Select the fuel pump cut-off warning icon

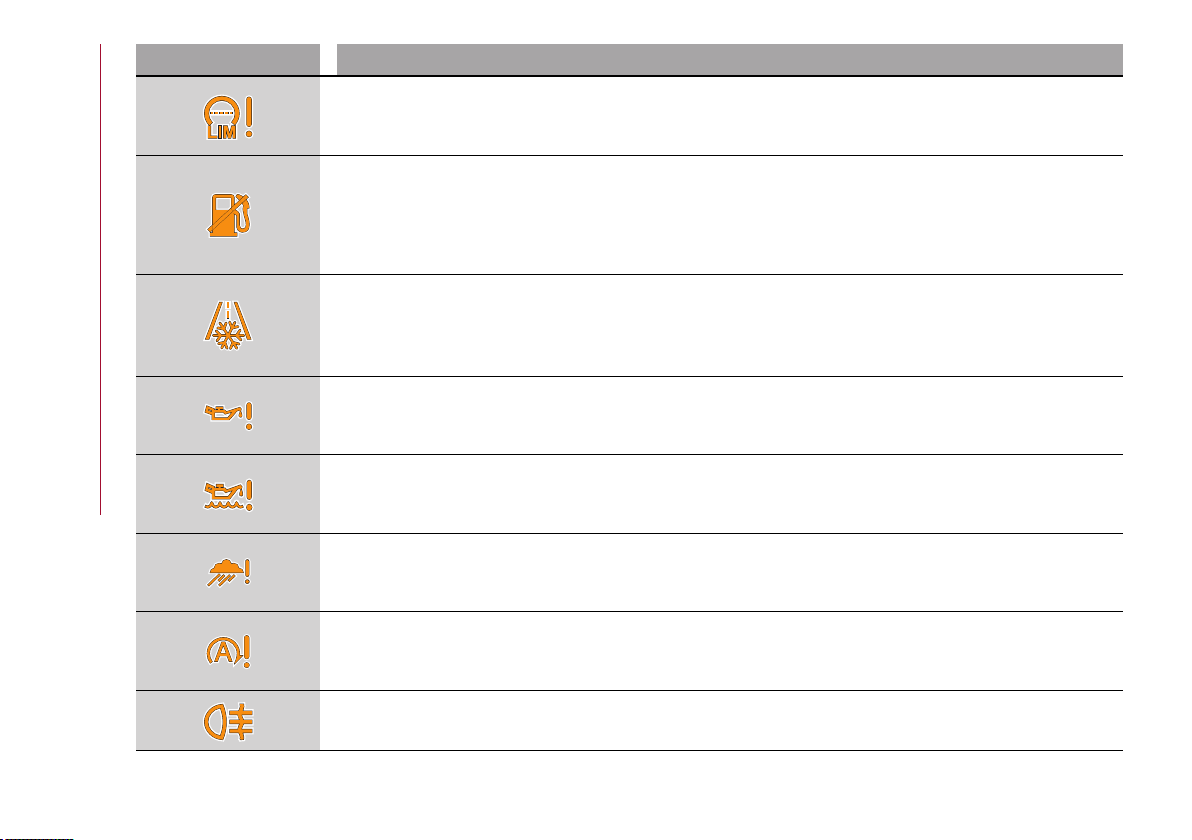(230, 215)
